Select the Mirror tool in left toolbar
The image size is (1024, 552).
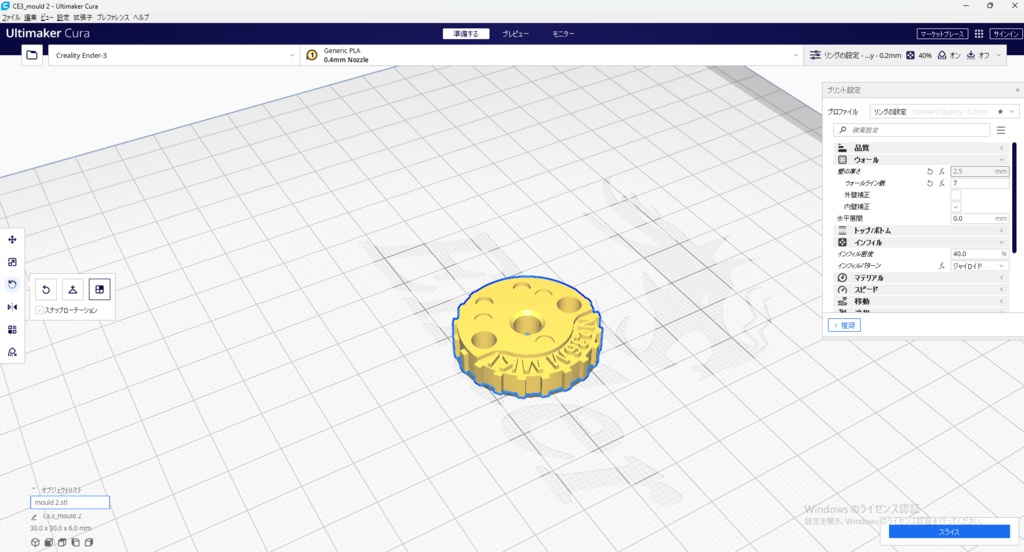point(12,307)
